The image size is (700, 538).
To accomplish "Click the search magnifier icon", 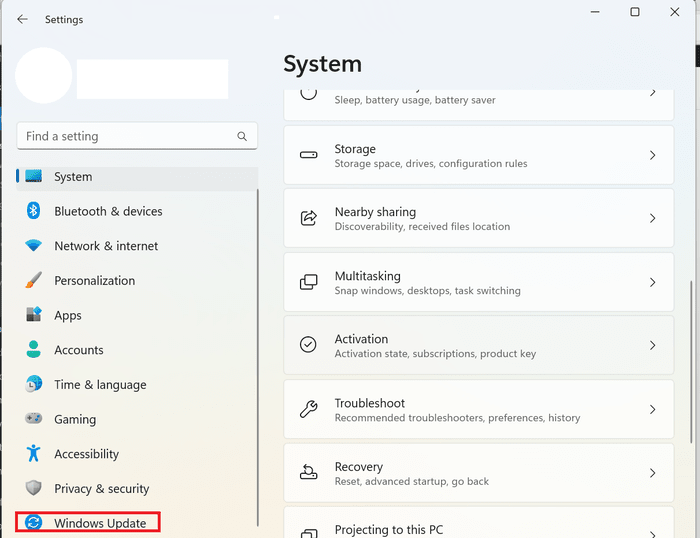I will click(242, 136).
